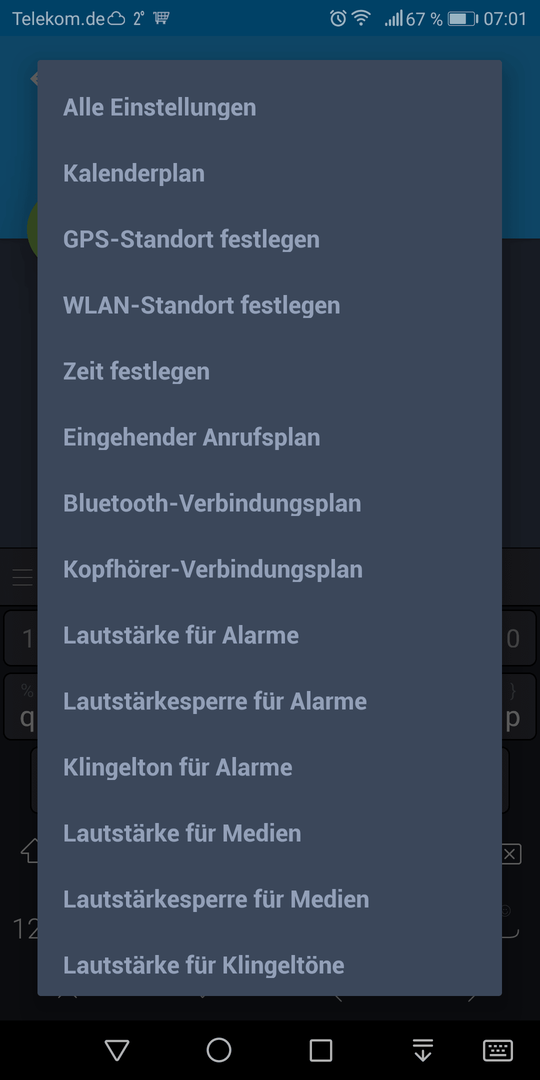Tap the keyboard switcher icon
The image size is (540, 1080).
pyautogui.click(x=498, y=1050)
